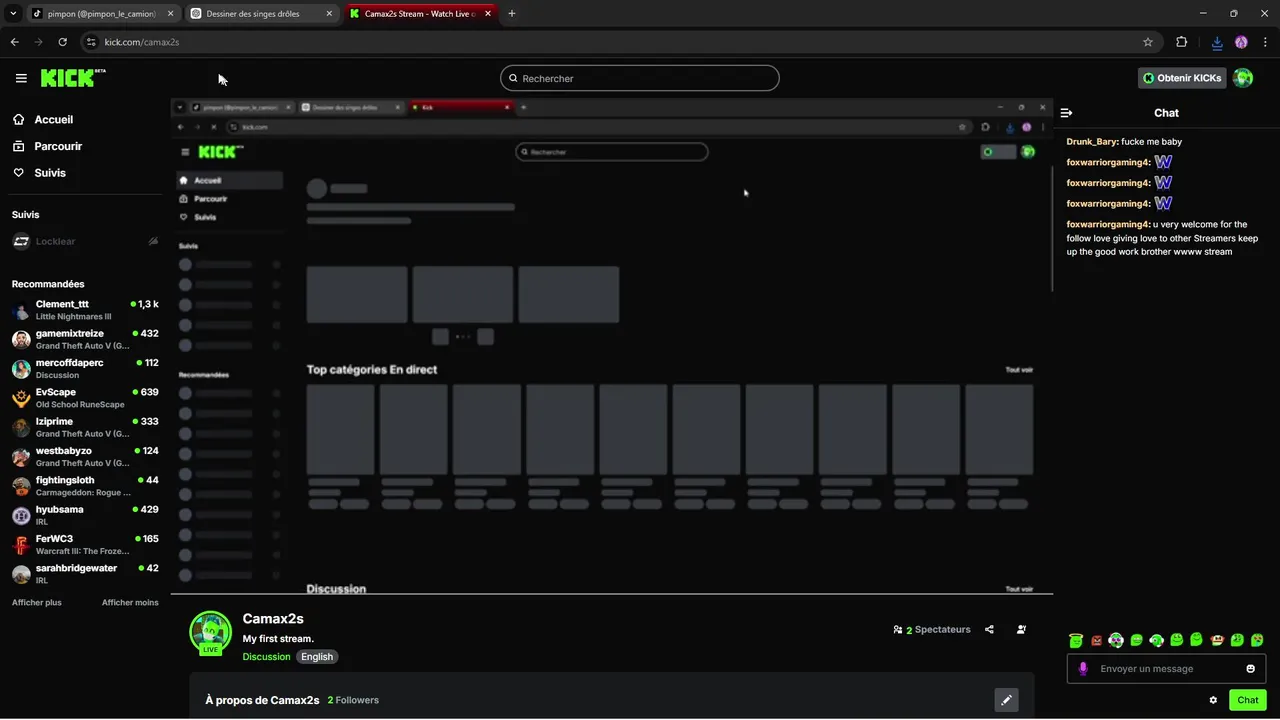1280x720 pixels.
Task: Open the browser downloads icon
Action: click(x=1217, y=42)
